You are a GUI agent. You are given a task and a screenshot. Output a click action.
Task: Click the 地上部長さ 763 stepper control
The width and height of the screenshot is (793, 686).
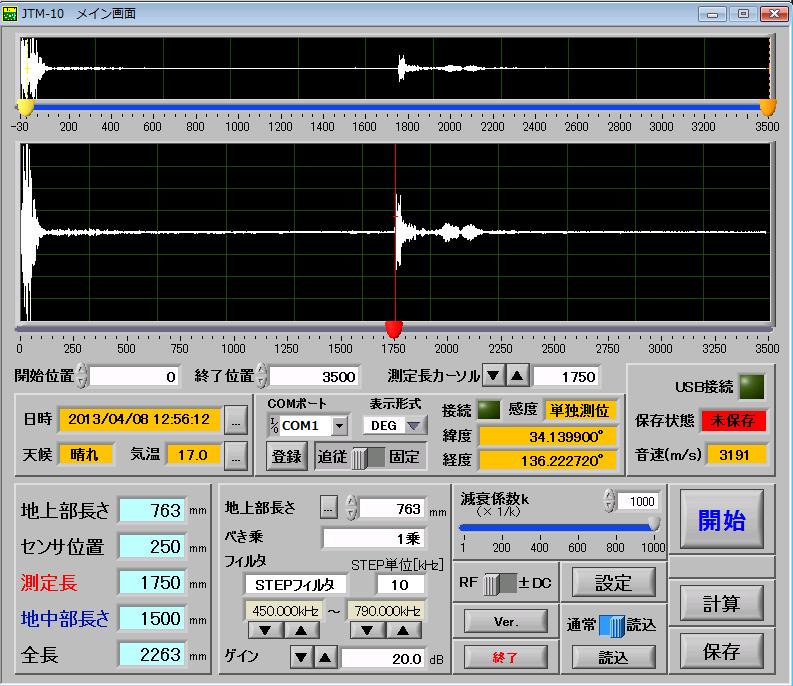tap(351, 507)
